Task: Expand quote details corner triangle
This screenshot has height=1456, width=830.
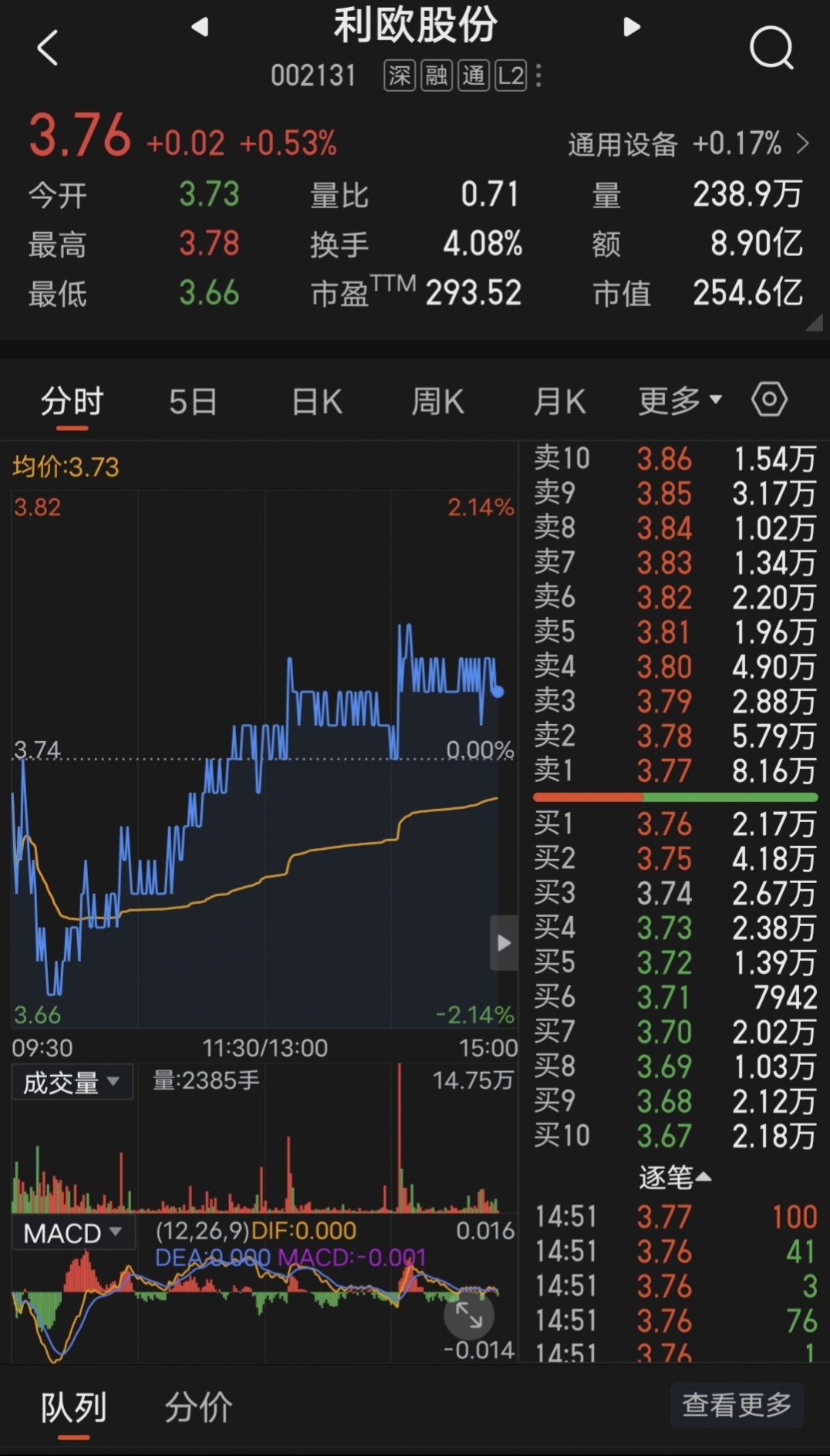Action: pyautogui.click(x=814, y=322)
